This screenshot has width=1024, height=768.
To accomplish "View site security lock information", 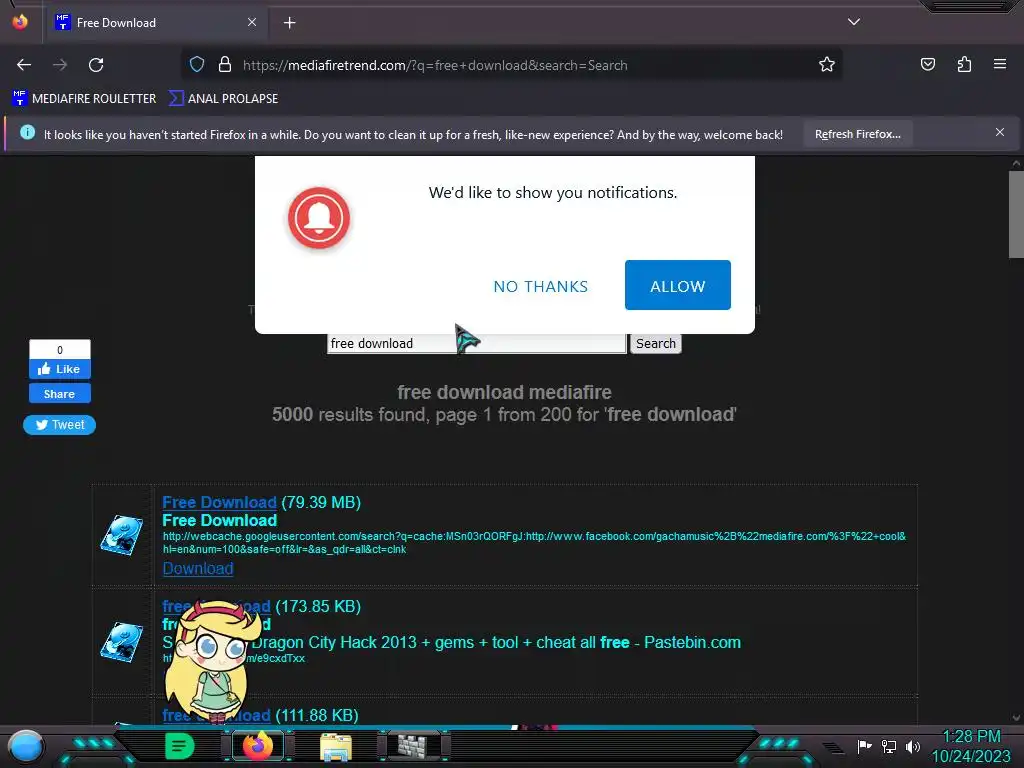I will click(x=225, y=65).
